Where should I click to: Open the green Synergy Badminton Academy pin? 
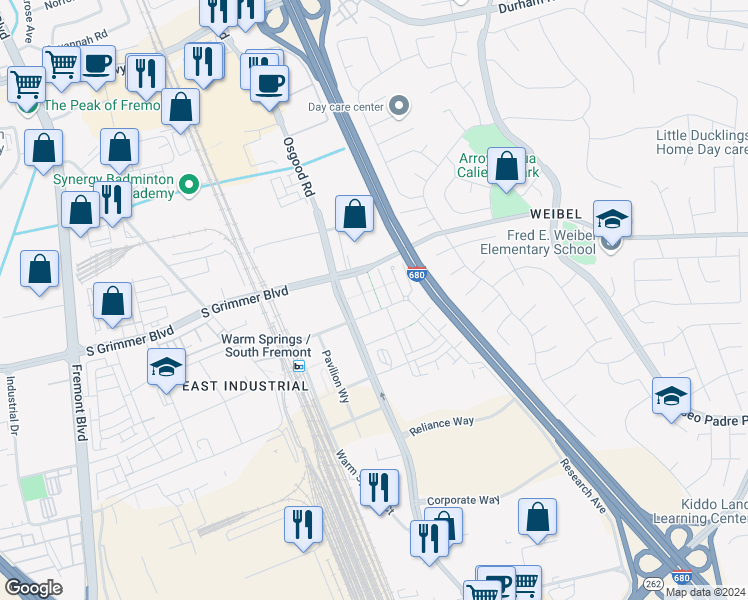[x=189, y=186]
